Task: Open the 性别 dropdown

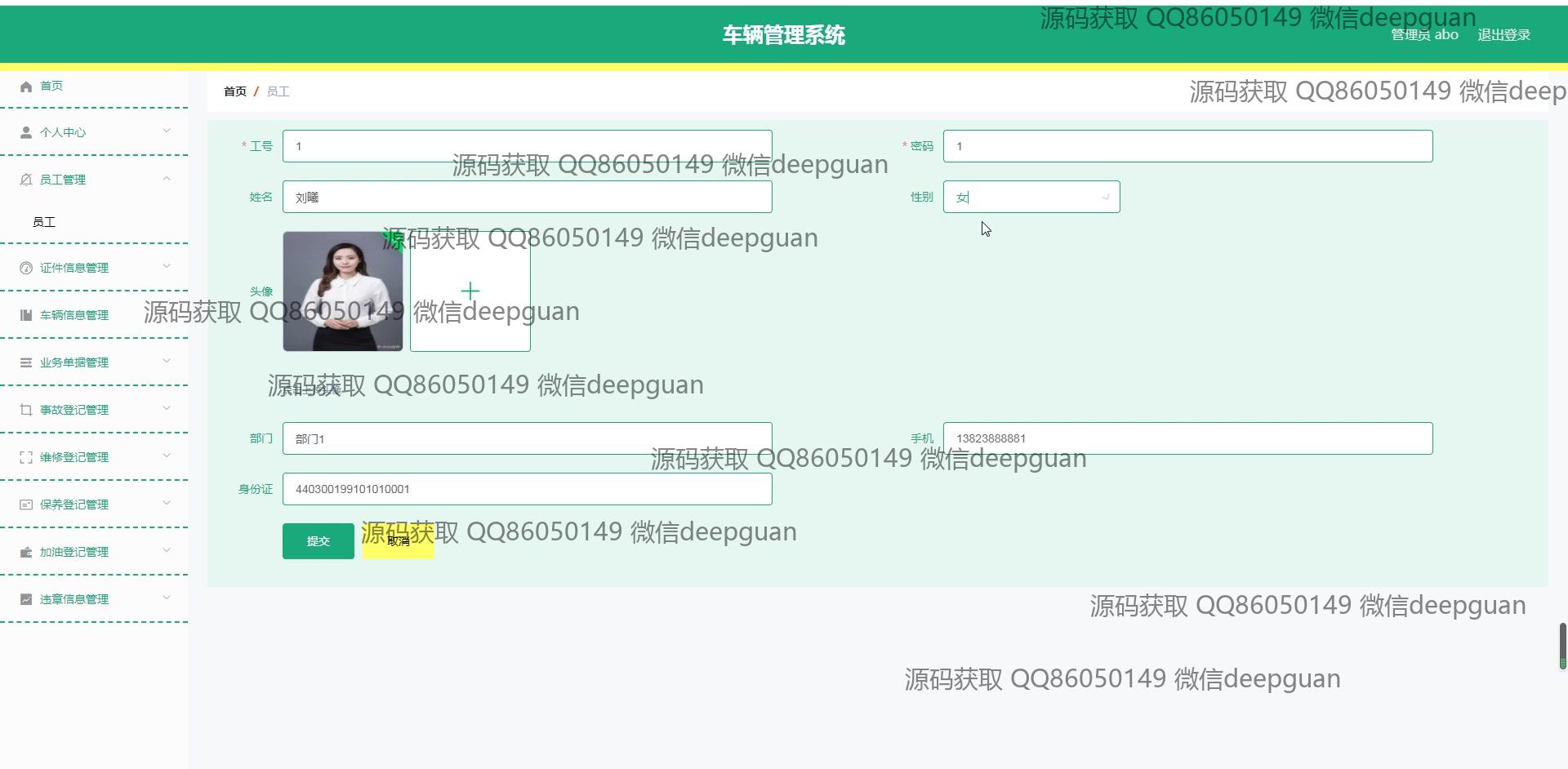Action: click(1031, 197)
